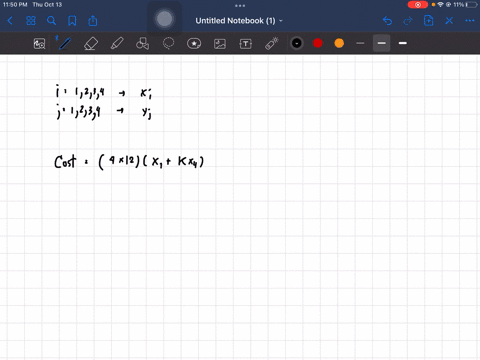Select the thickest stroke width
The height and width of the screenshot is (360, 480).
coord(403,43)
